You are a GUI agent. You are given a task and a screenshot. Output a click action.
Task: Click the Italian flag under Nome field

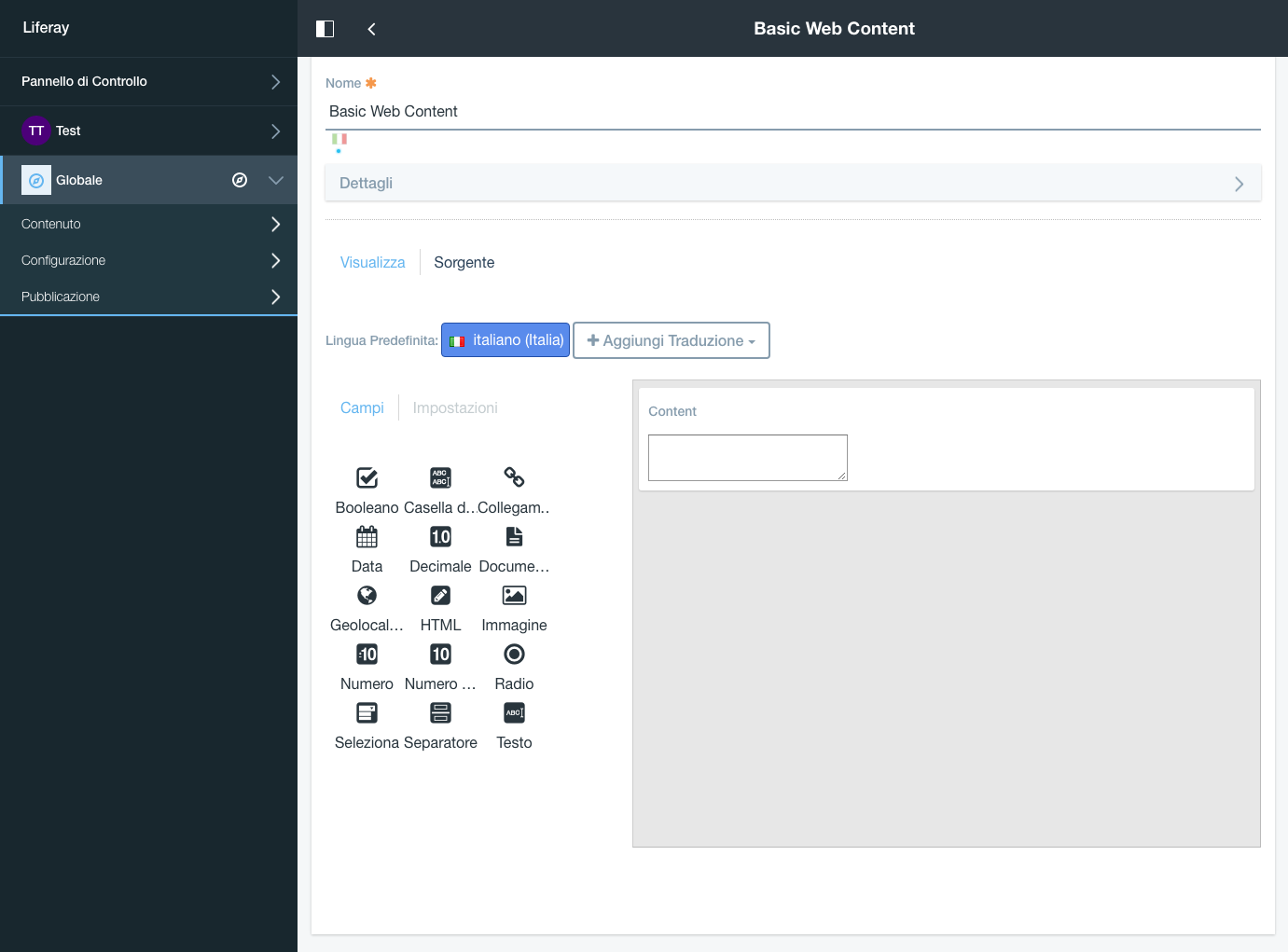tap(339, 139)
